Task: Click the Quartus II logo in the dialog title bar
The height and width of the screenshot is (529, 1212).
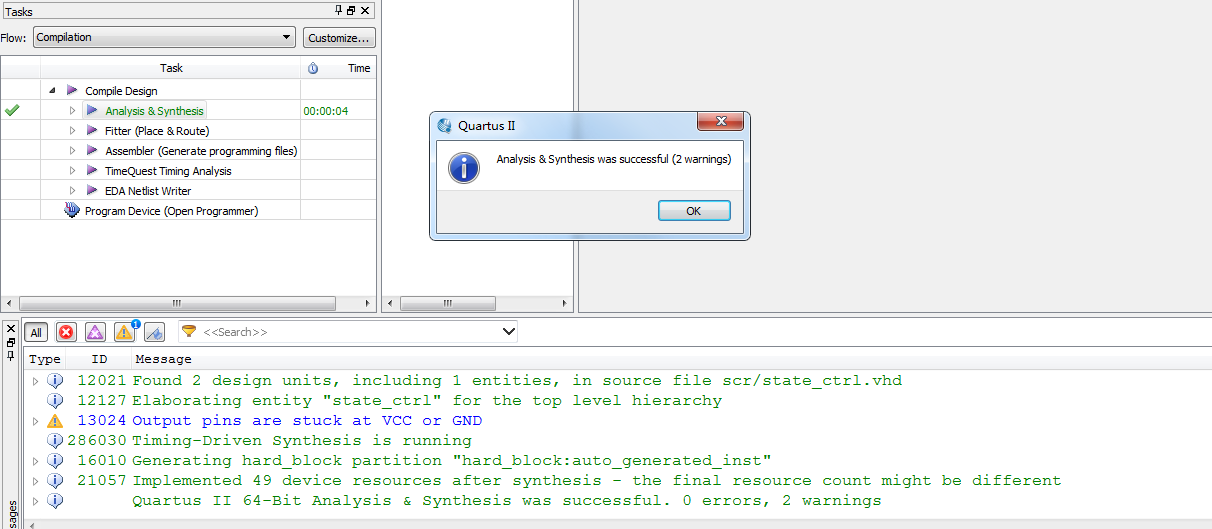Action: pos(445,126)
